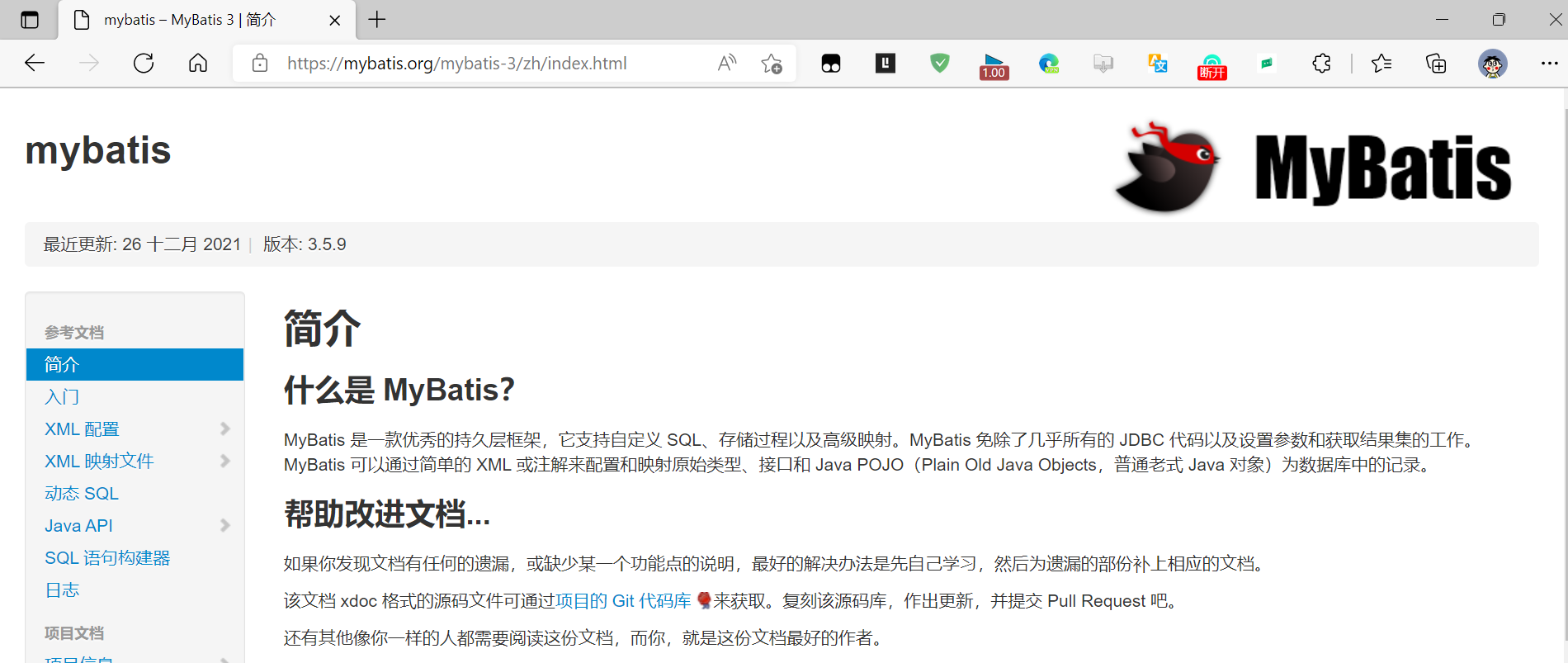Expand the XML 映射文件 chevron

(224, 461)
